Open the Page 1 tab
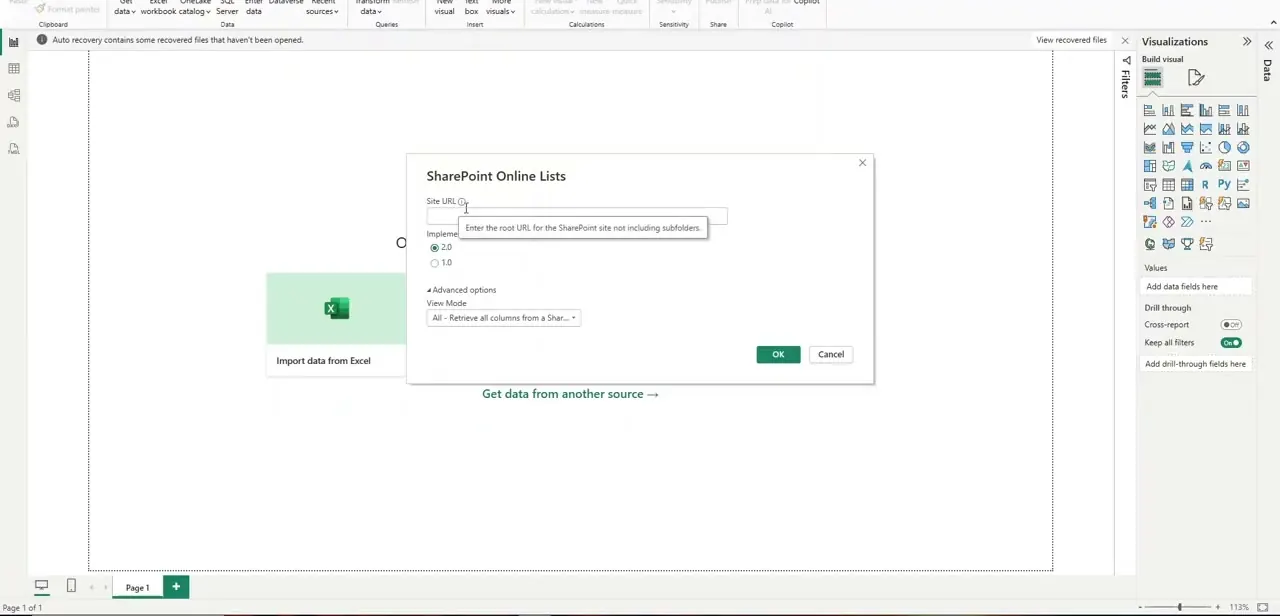This screenshot has height=616, width=1280. pyautogui.click(x=137, y=587)
